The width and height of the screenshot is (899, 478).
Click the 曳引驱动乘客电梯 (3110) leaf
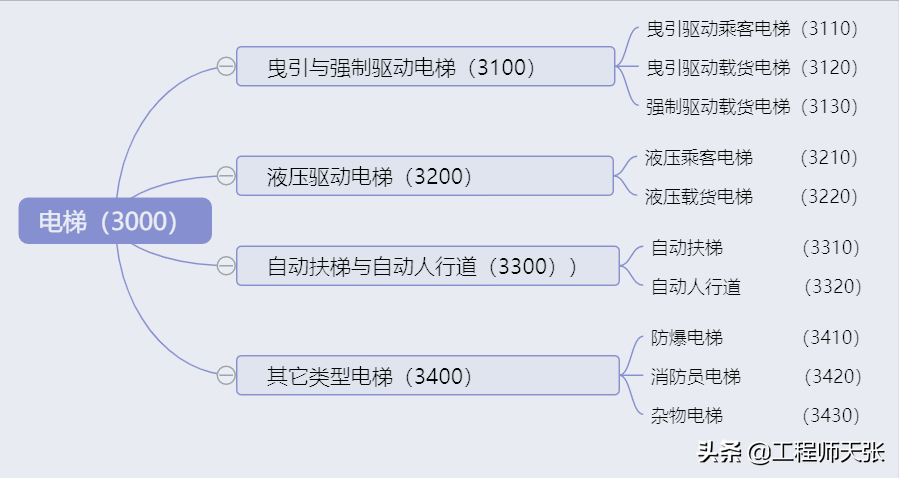(x=752, y=29)
